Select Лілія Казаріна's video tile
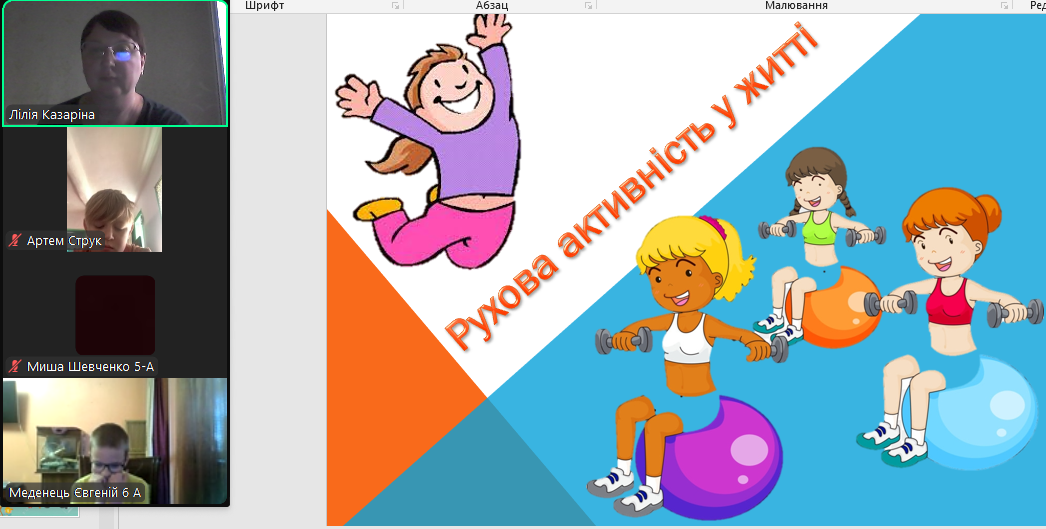The width and height of the screenshot is (1046, 529). click(x=115, y=63)
